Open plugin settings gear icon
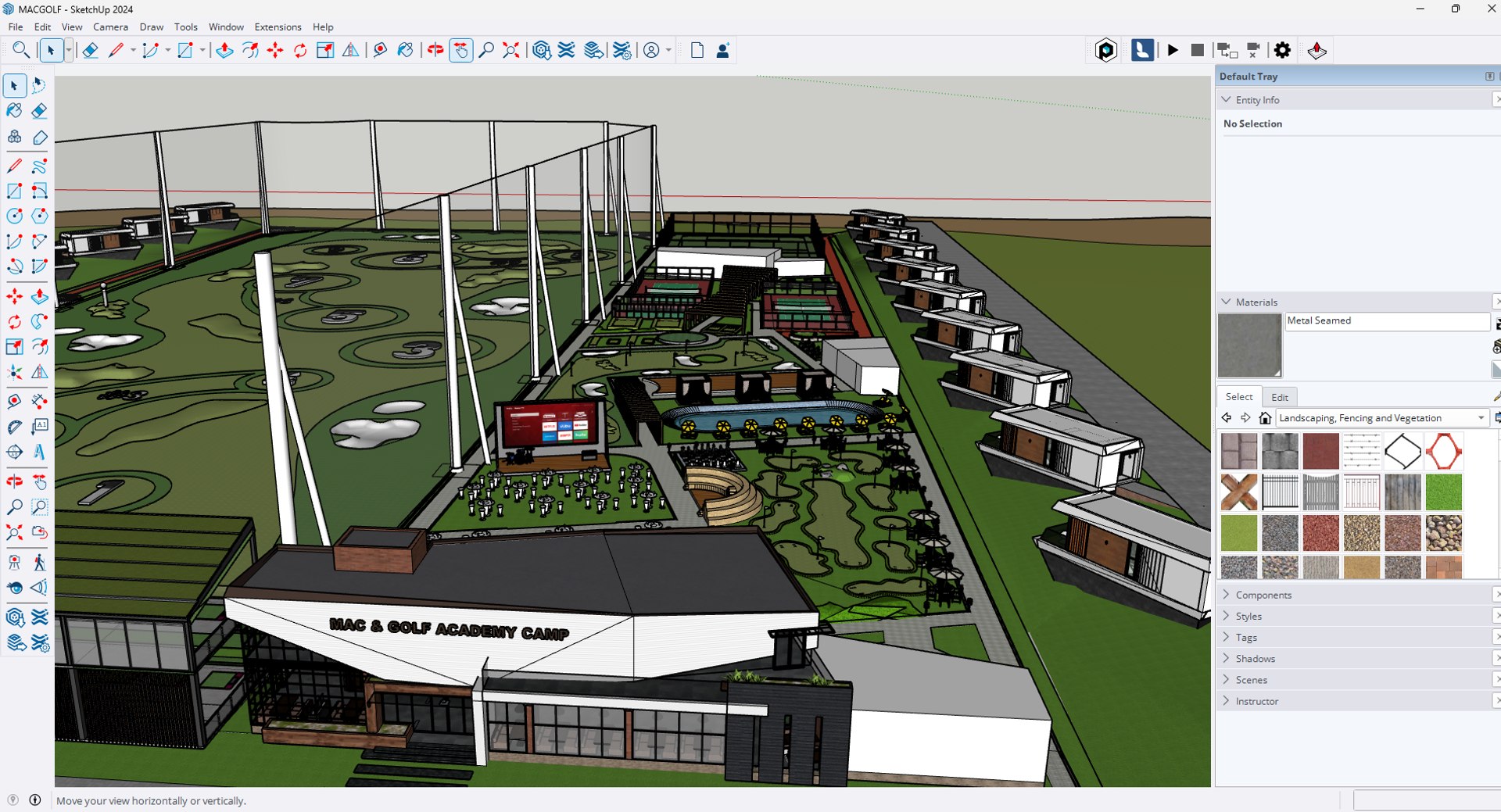 tap(1282, 50)
